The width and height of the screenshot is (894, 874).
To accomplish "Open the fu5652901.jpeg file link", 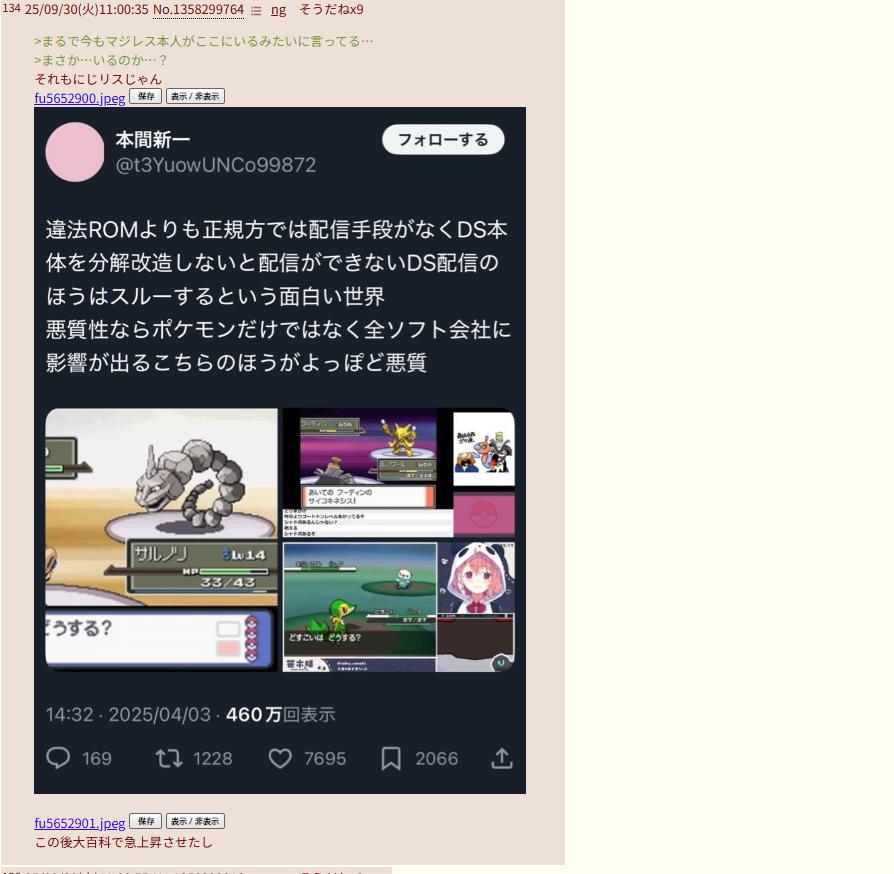I will coord(80,823).
